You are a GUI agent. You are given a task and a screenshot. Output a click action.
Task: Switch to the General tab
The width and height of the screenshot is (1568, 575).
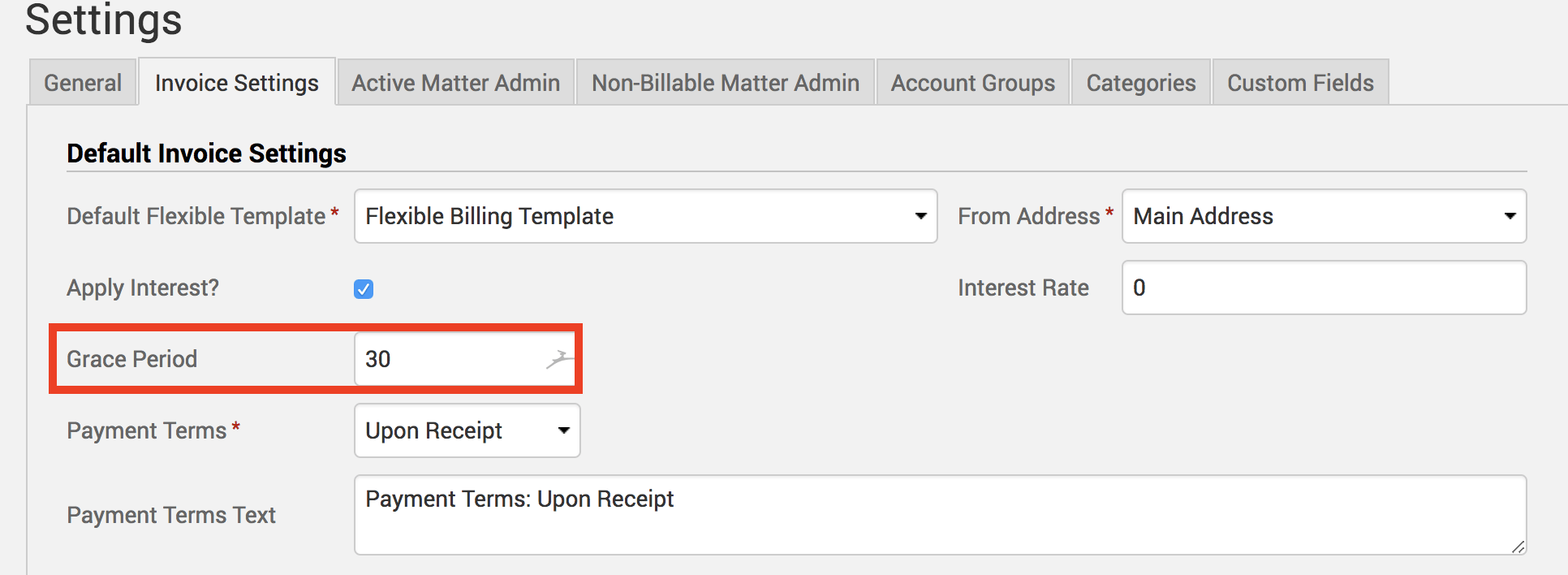83,83
